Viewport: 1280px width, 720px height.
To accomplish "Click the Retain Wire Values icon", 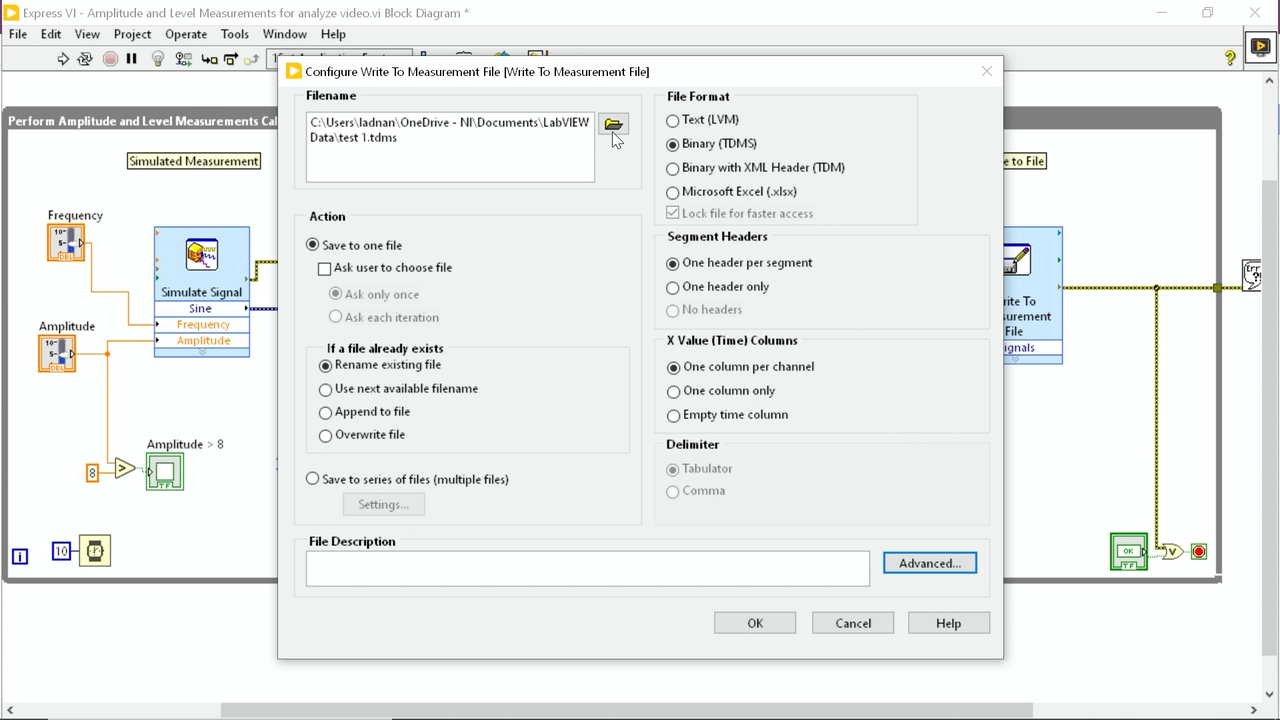I will coord(183,59).
